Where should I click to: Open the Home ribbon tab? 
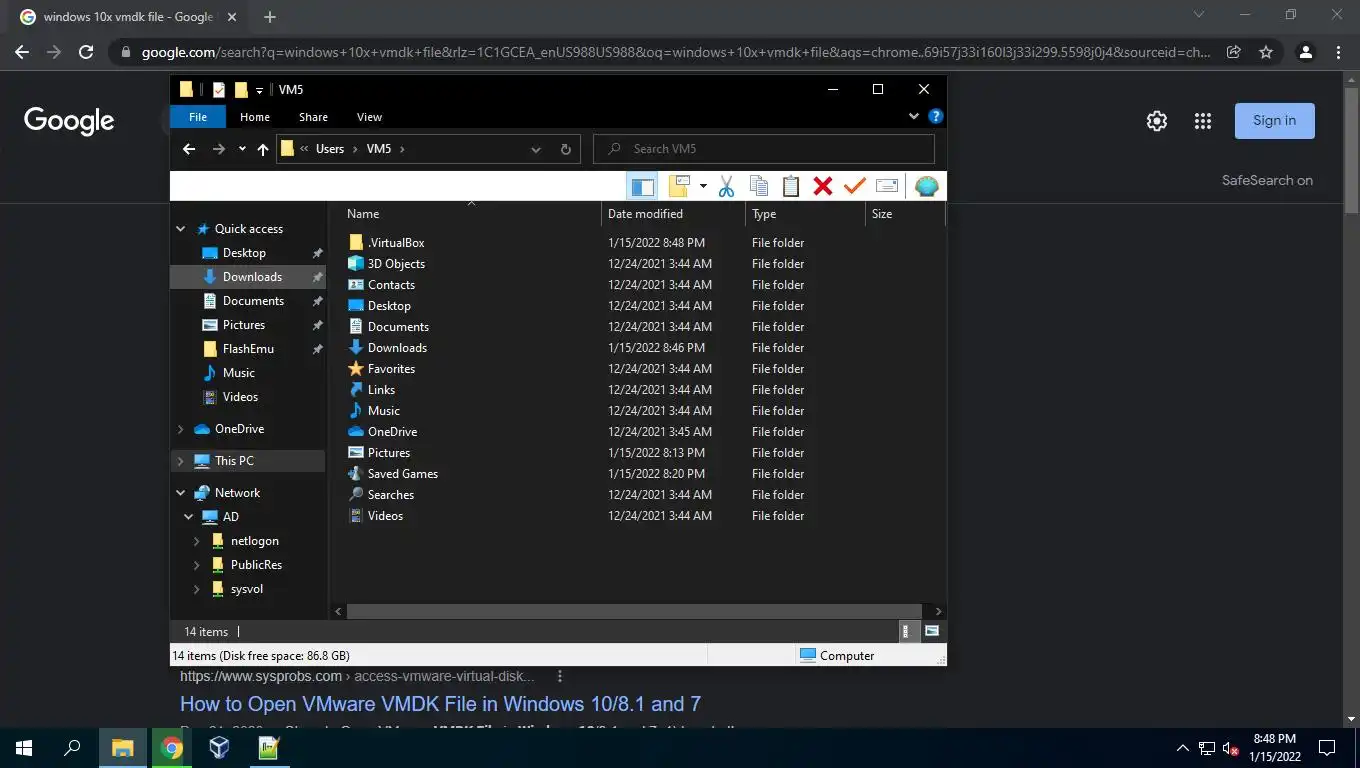(255, 117)
